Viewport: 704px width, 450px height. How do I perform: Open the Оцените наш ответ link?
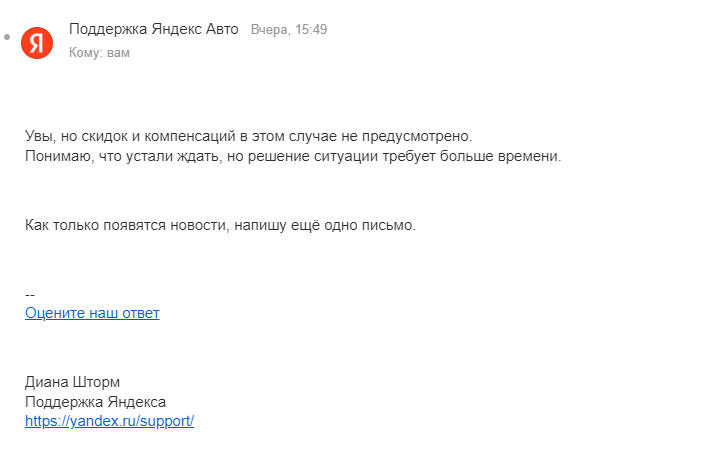(x=92, y=313)
